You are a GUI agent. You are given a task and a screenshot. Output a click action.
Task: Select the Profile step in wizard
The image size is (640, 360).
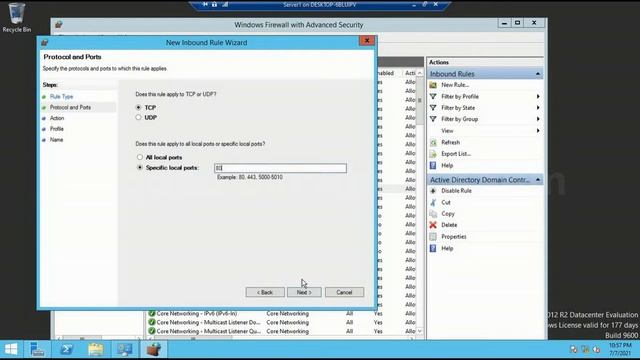tap(57, 129)
